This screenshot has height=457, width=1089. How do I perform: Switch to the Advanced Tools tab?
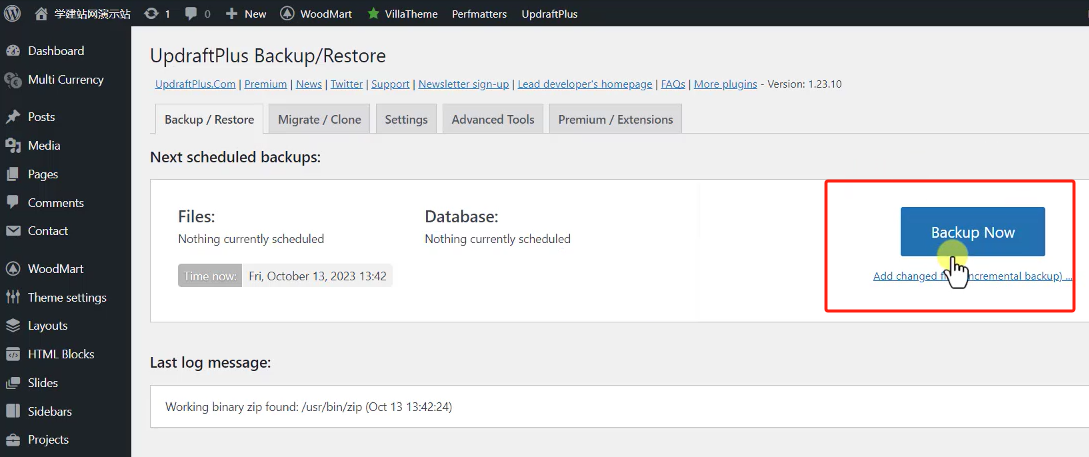coord(492,120)
